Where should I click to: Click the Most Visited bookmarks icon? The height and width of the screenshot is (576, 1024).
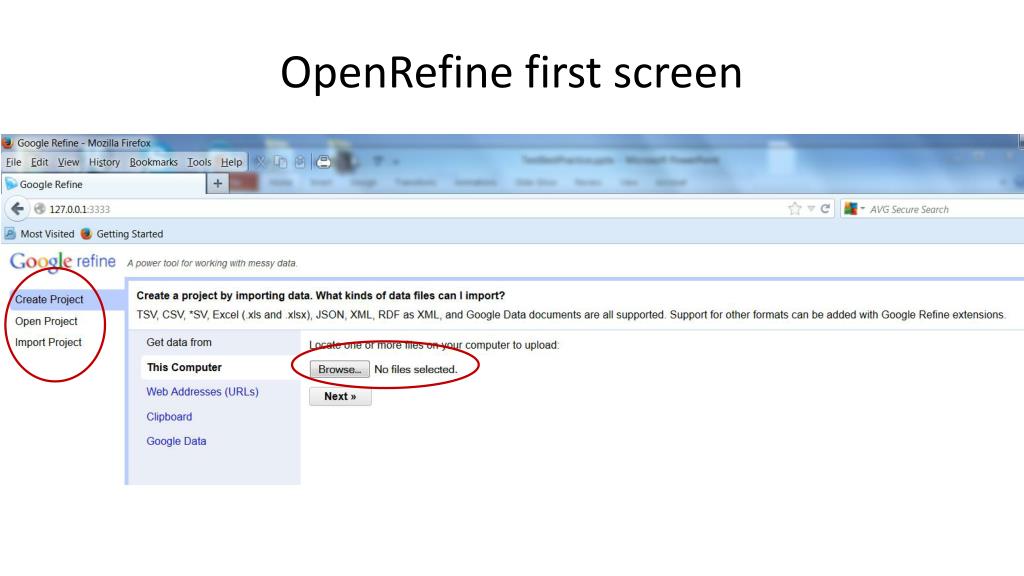[x=10, y=234]
